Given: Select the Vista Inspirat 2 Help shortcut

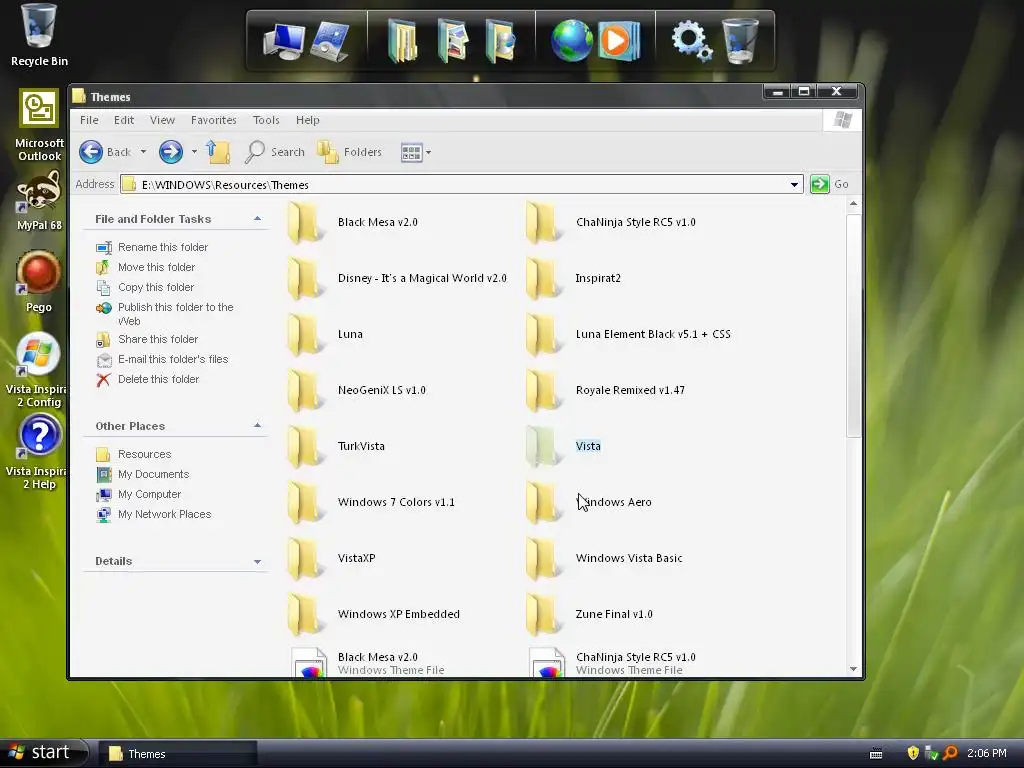Looking at the screenshot, I should click(x=37, y=453).
